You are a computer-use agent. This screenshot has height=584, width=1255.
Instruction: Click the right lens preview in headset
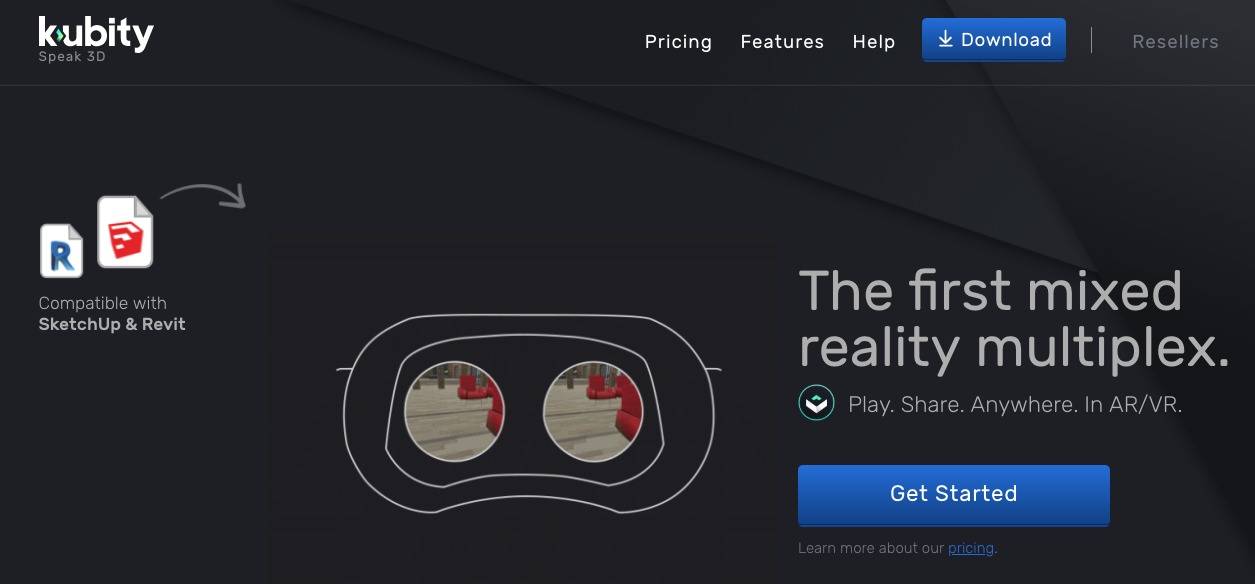pyautogui.click(x=594, y=411)
